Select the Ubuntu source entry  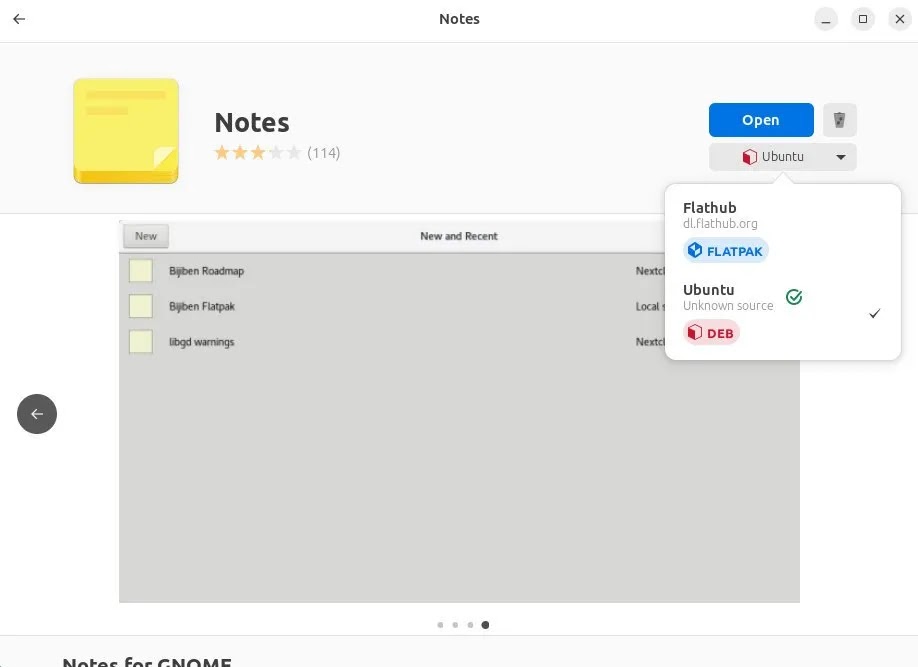(783, 313)
